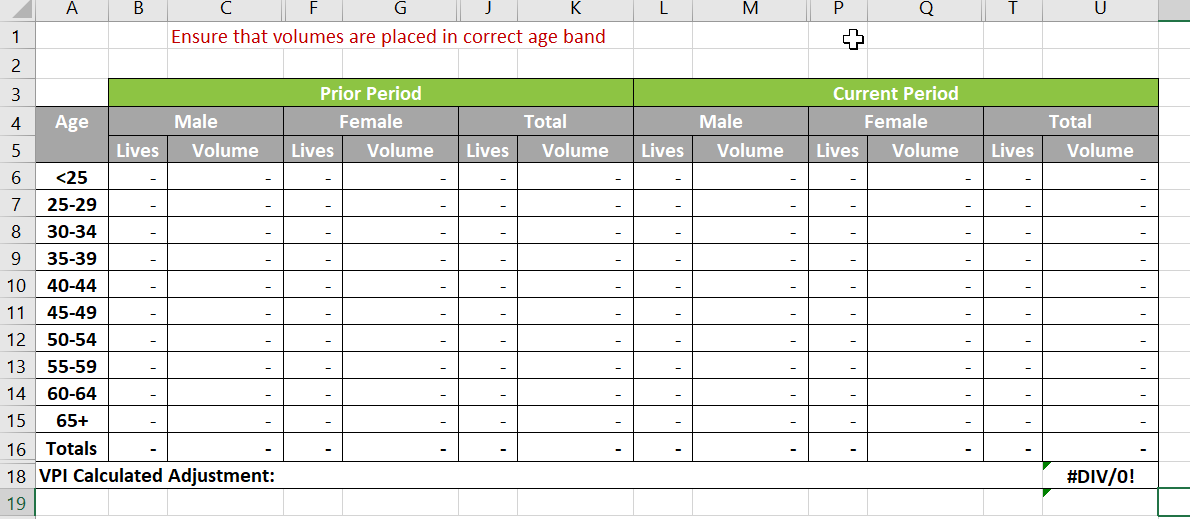
Task: Select column header U
Action: (1100, 10)
